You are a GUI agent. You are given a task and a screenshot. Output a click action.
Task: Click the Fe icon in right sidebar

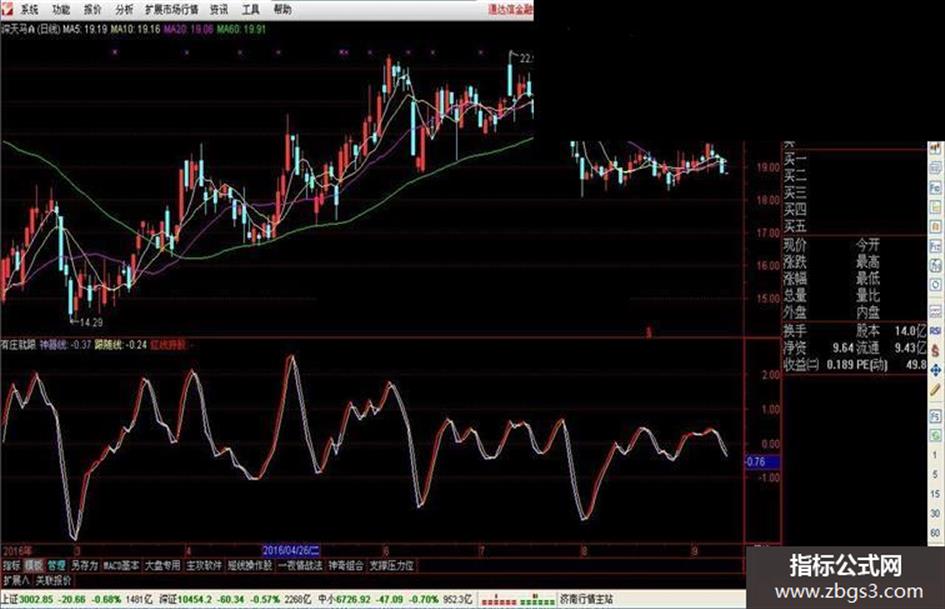point(935,189)
